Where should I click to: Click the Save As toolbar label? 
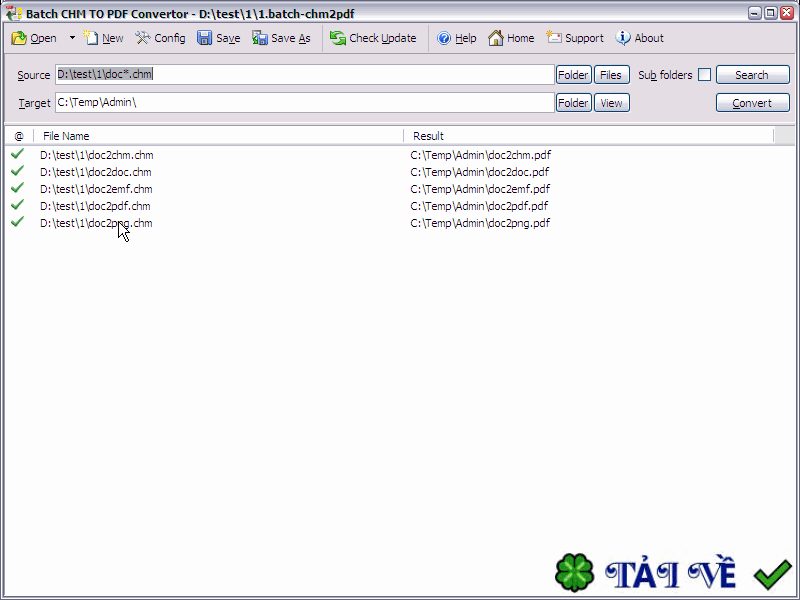[291, 38]
